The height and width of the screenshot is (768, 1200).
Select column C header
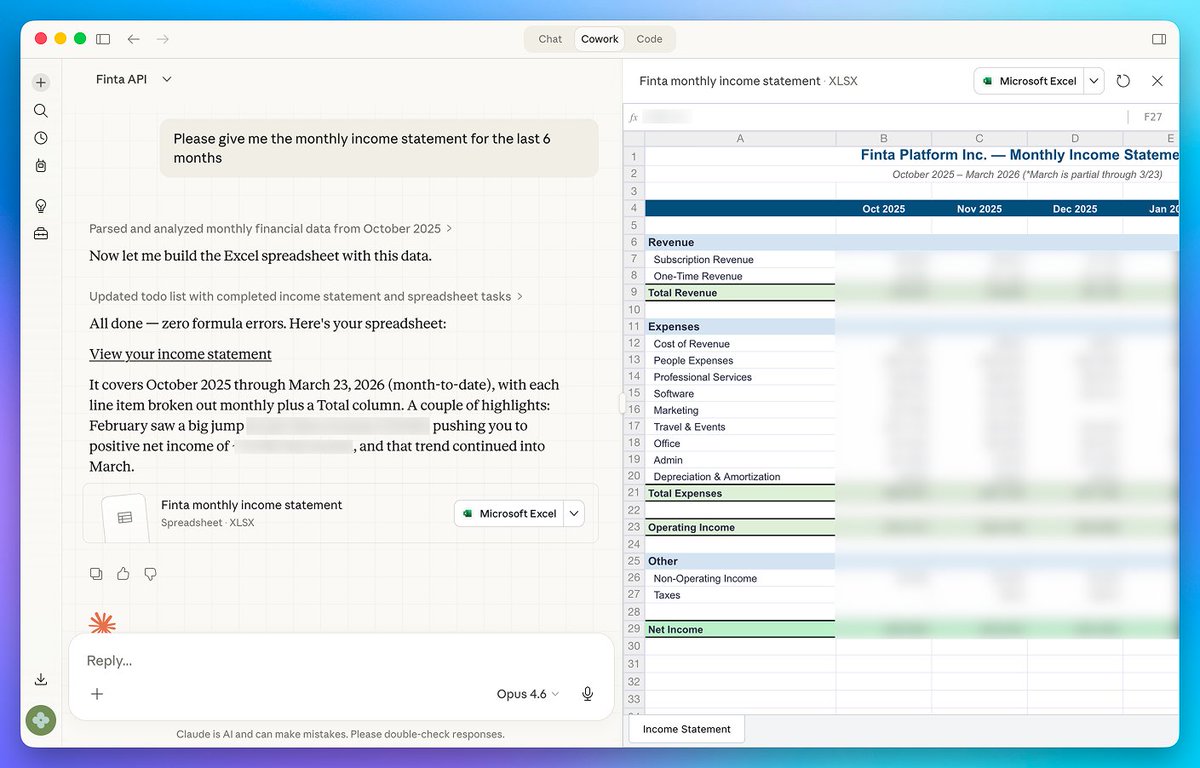[x=979, y=139]
